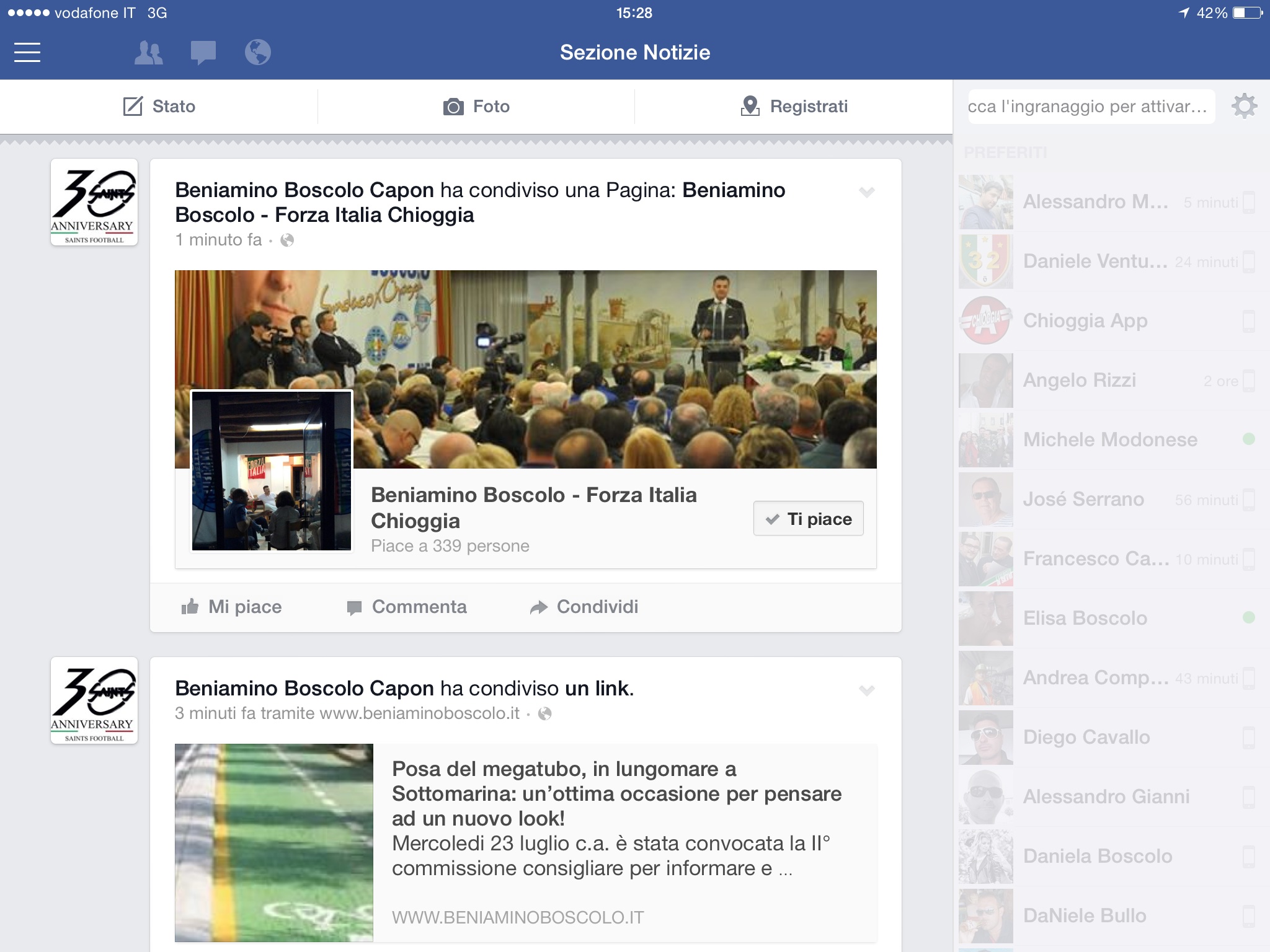
Task: Tap Commenta on the first post
Action: pos(406,607)
